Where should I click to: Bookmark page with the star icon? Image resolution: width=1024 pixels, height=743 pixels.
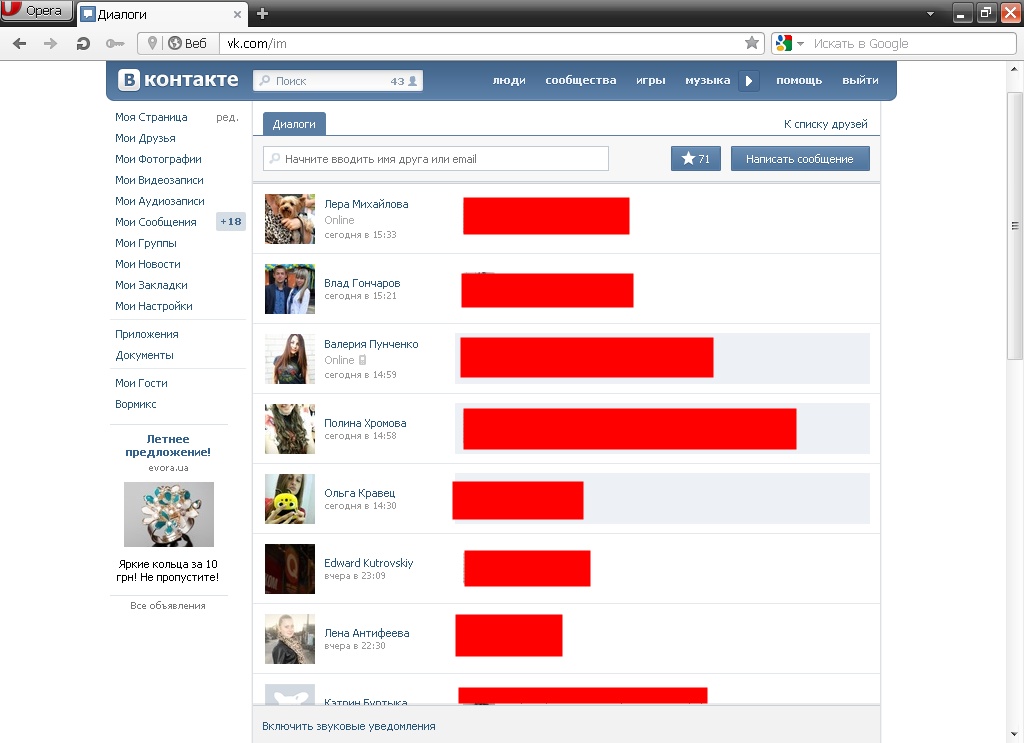tap(752, 43)
